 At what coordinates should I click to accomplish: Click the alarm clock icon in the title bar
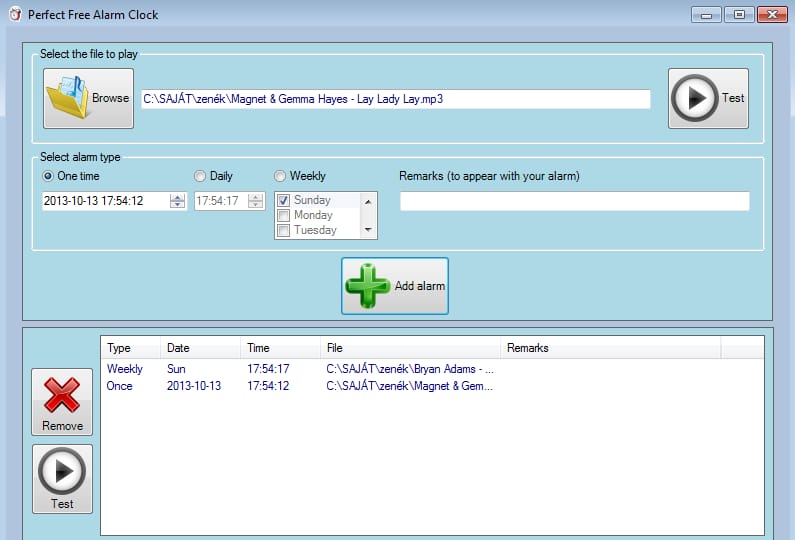[x=15, y=14]
